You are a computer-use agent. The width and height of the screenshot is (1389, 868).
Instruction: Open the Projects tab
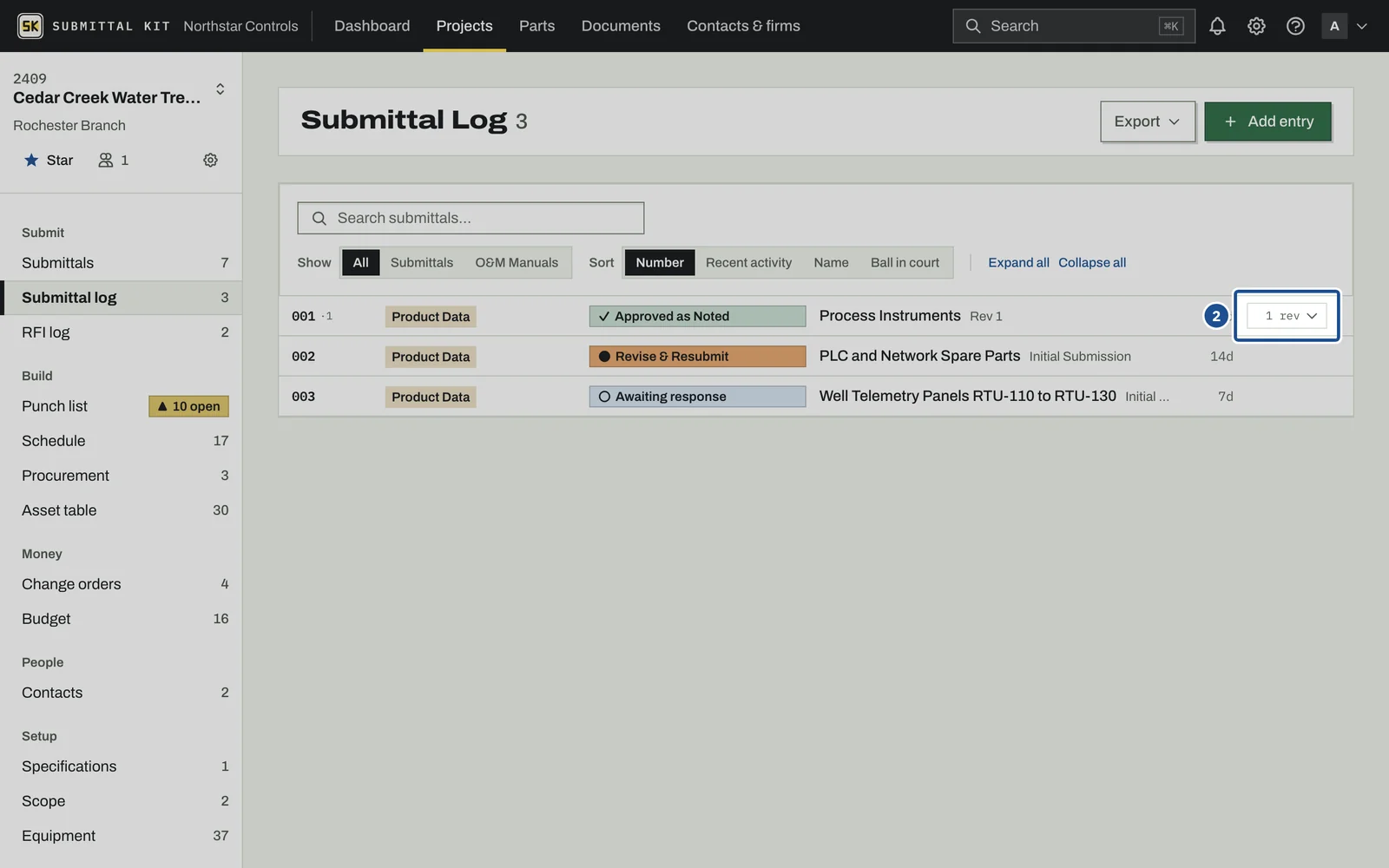464,26
